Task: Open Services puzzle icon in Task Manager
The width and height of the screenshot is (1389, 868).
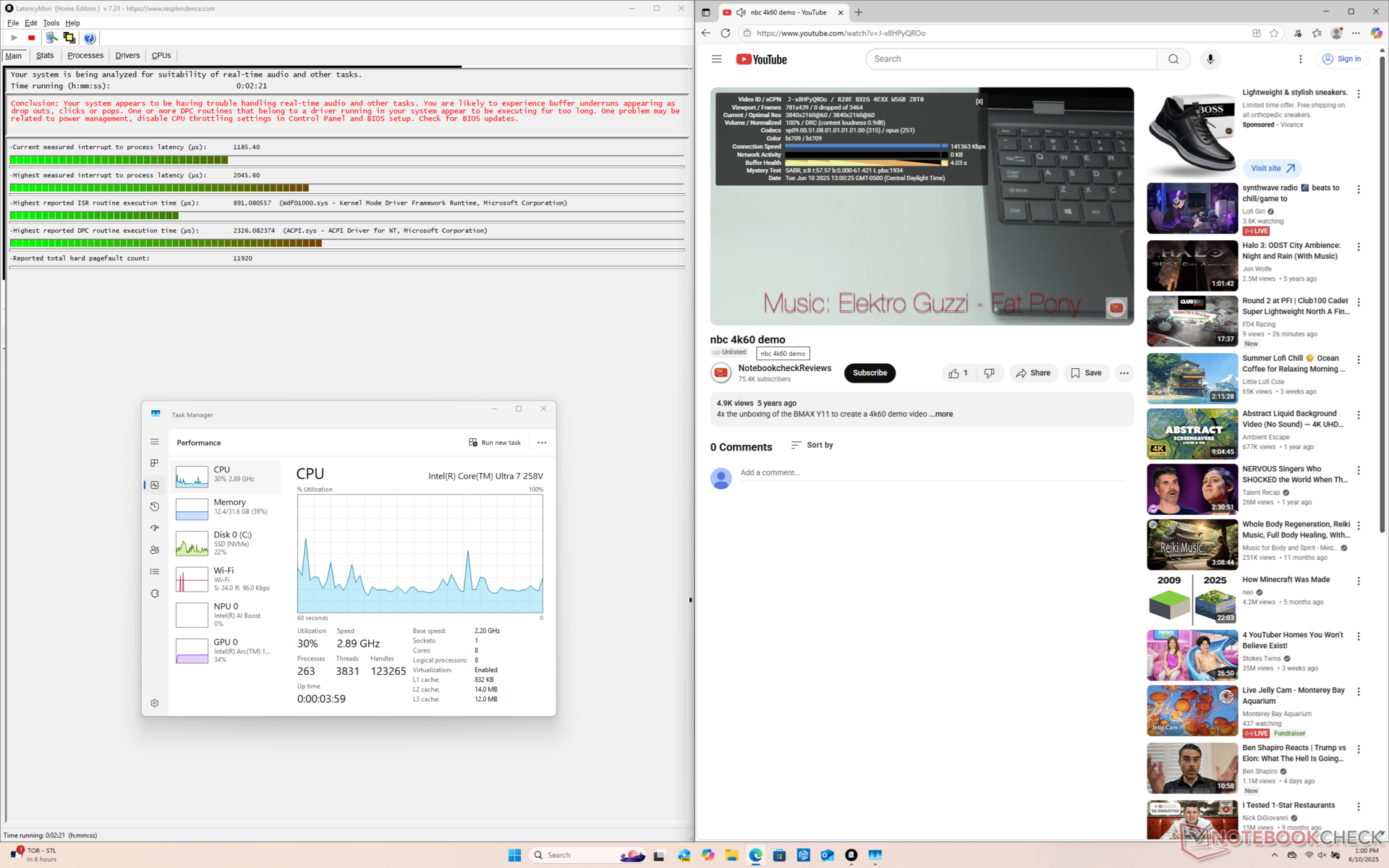Action: pos(154,594)
